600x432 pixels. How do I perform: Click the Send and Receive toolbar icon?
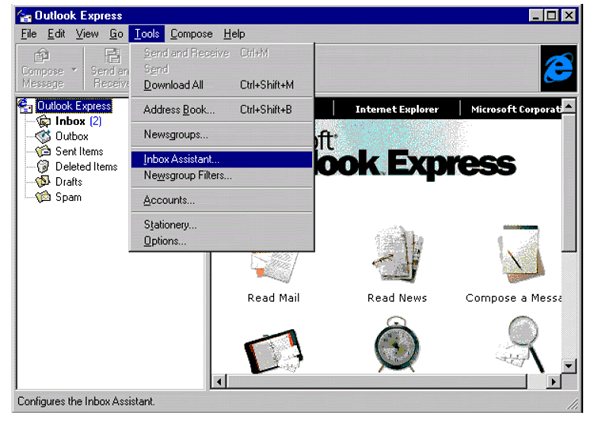pyautogui.click(x=112, y=56)
